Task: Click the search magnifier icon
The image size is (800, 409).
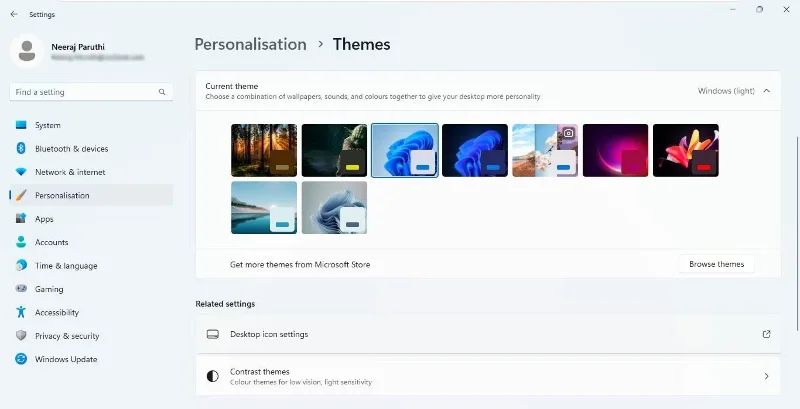Action: 162,92
